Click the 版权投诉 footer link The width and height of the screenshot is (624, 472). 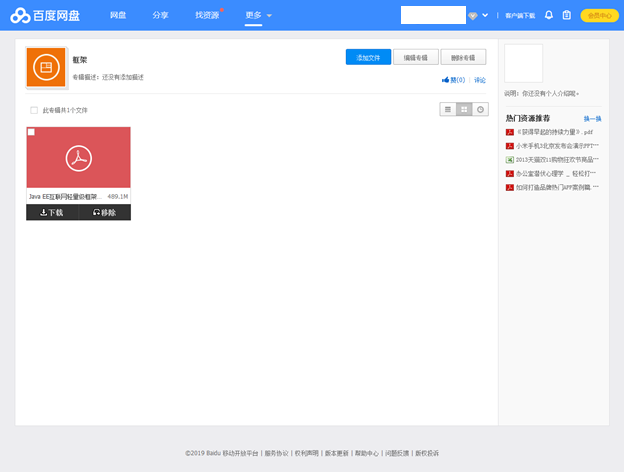tap(427, 453)
